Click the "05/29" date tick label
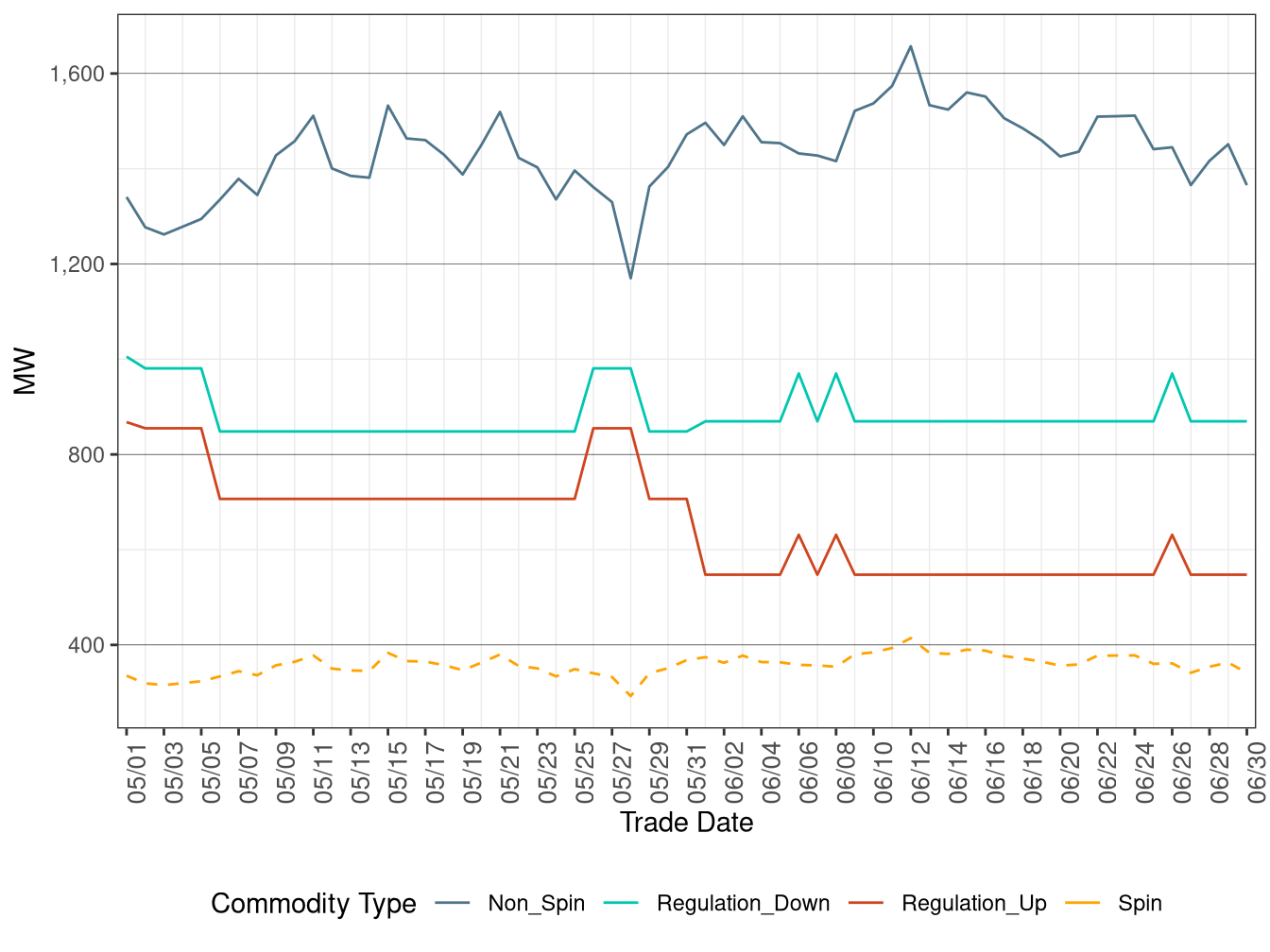This screenshot has width=1270, height=952. pos(661,773)
